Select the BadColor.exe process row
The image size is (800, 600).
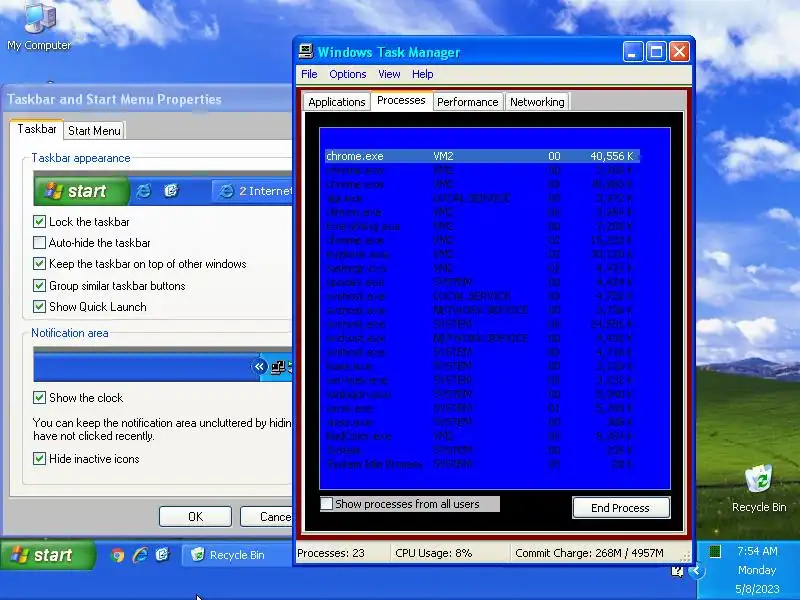click(482, 436)
